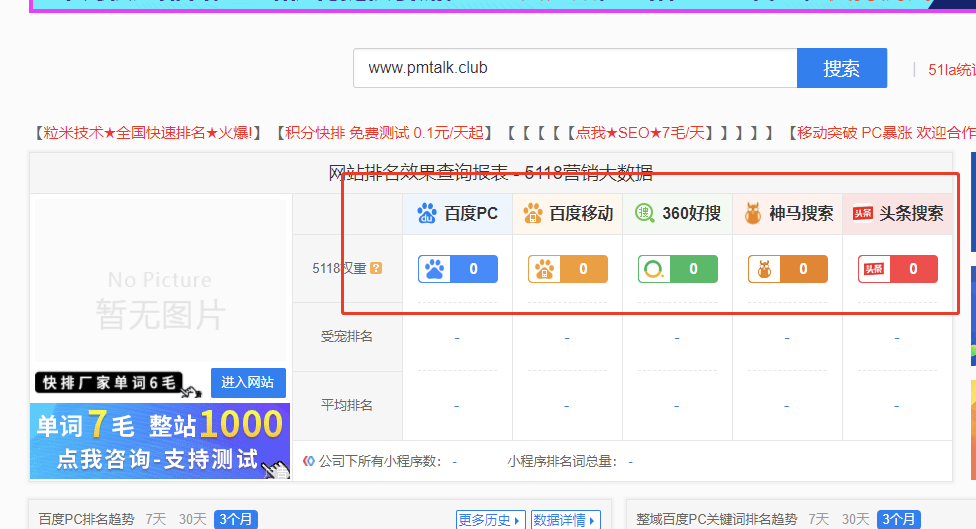Viewport: 976px width, 529px height.
Task: Open the 积分快排 免费测试 ad link
Action: 383,133
